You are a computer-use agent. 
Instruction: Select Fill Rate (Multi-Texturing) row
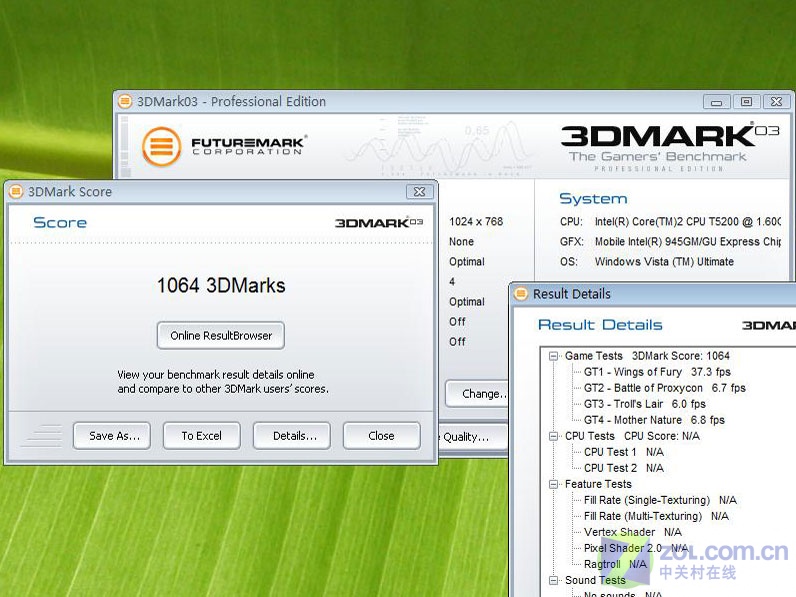(656, 516)
